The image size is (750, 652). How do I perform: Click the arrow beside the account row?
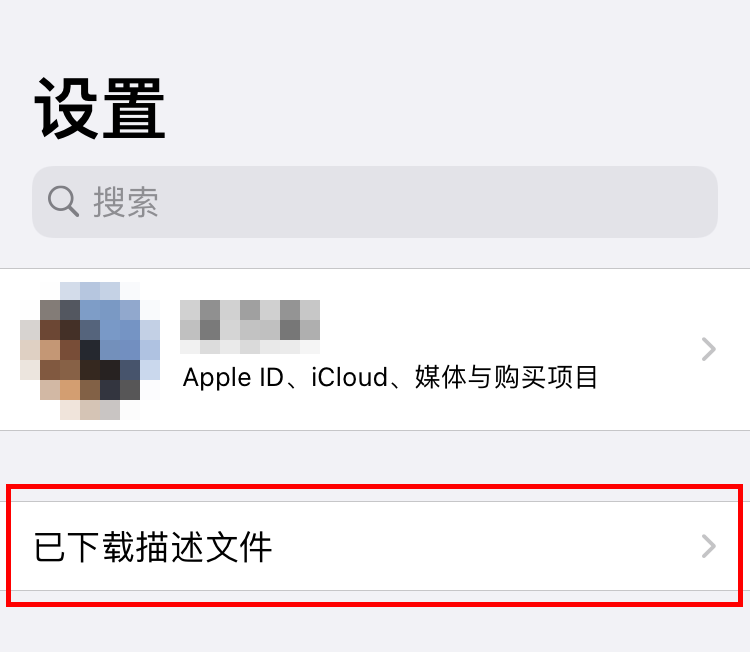pyautogui.click(x=708, y=349)
